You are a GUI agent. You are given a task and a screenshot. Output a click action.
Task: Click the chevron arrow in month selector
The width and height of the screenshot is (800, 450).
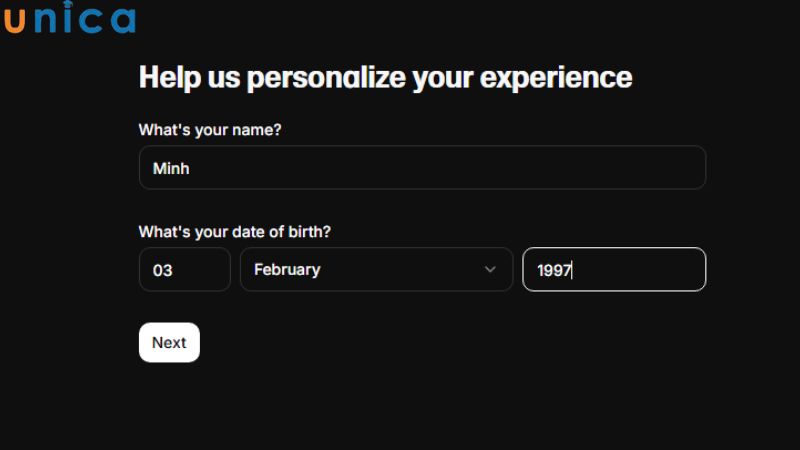490,269
